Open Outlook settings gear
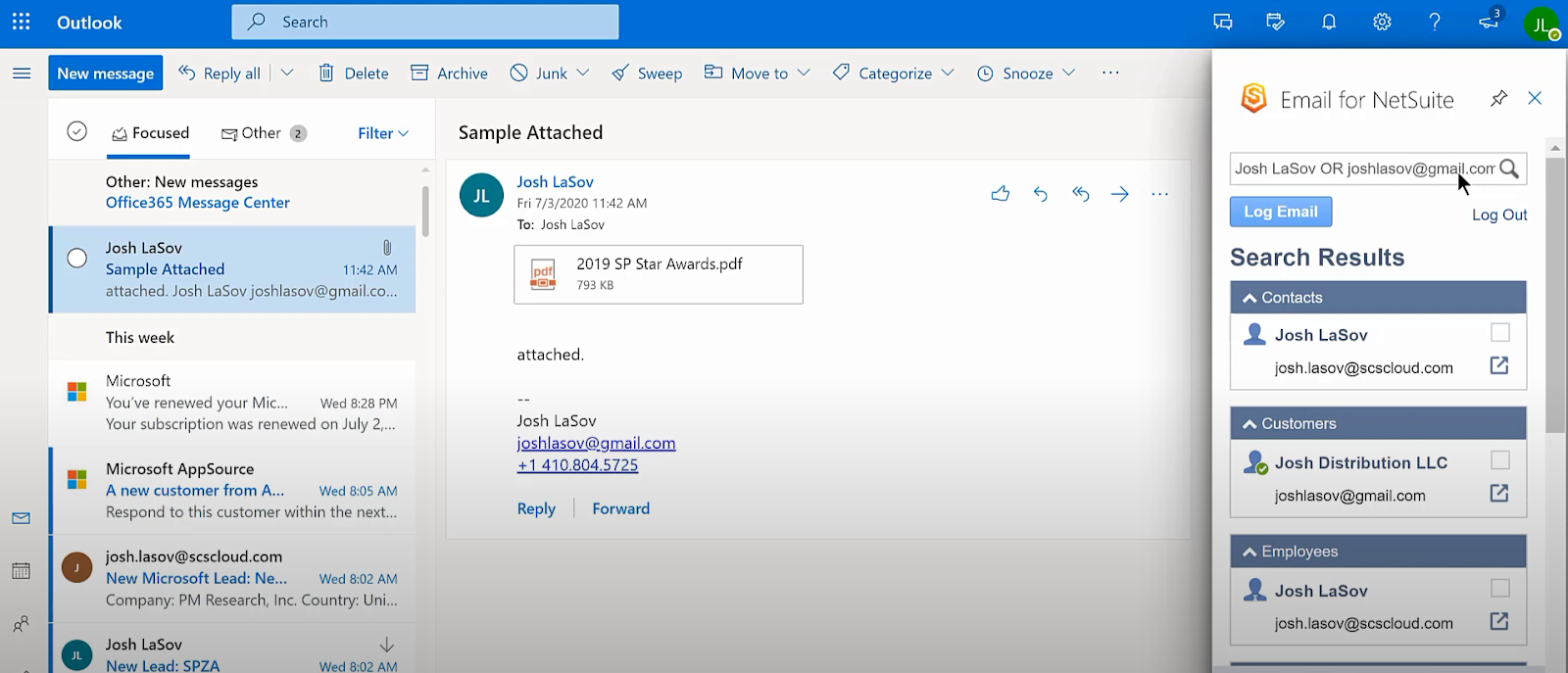 (1382, 22)
